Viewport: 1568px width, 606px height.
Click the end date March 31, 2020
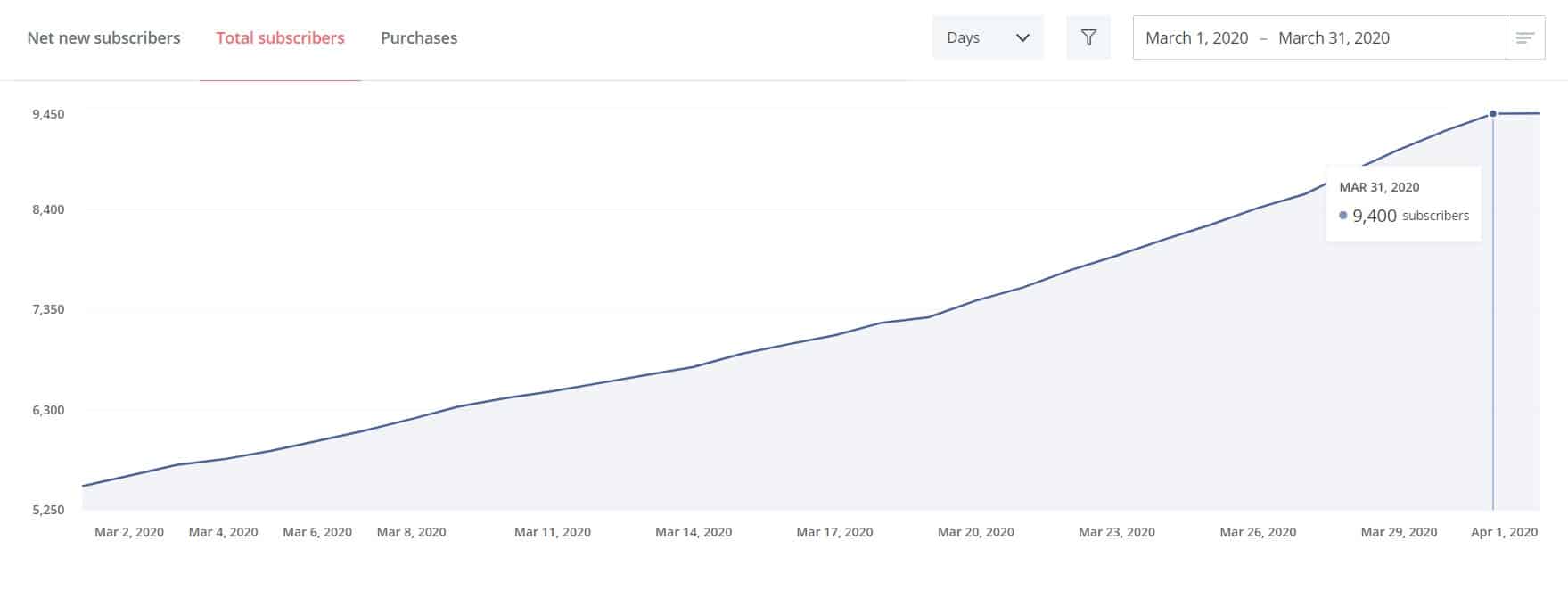(1334, 37)
